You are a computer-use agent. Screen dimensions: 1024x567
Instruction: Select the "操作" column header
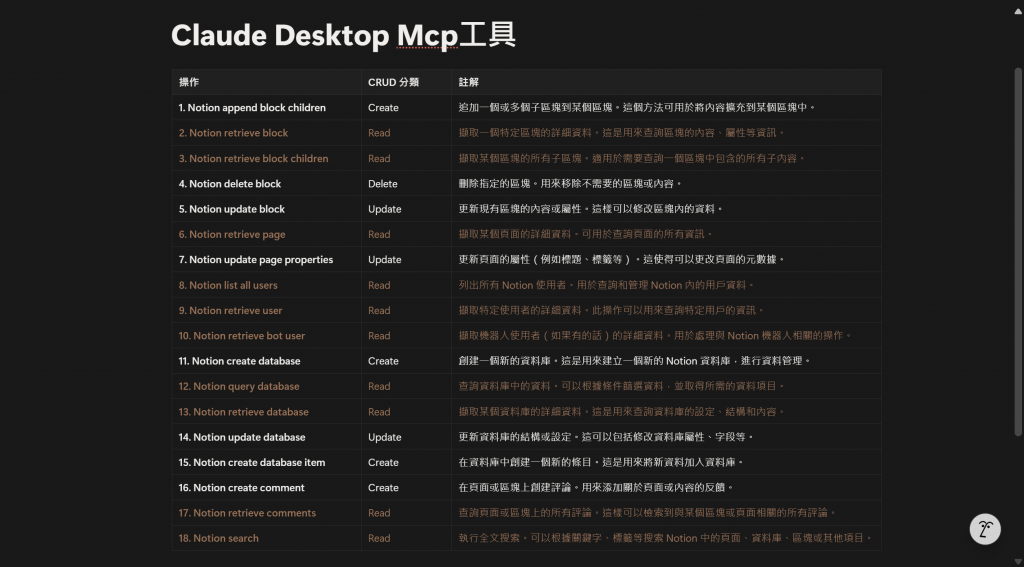[x=266, y=82]
